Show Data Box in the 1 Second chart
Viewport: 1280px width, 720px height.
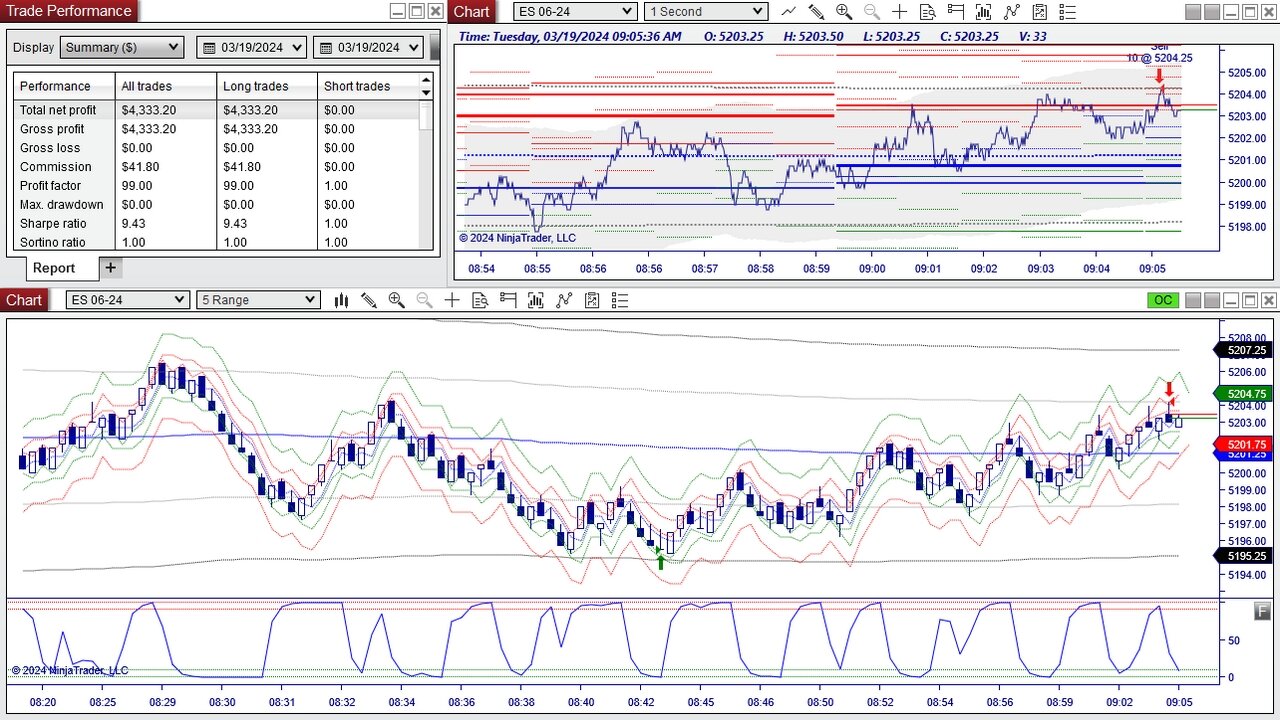pyautogui.click(x=928, y=12)
